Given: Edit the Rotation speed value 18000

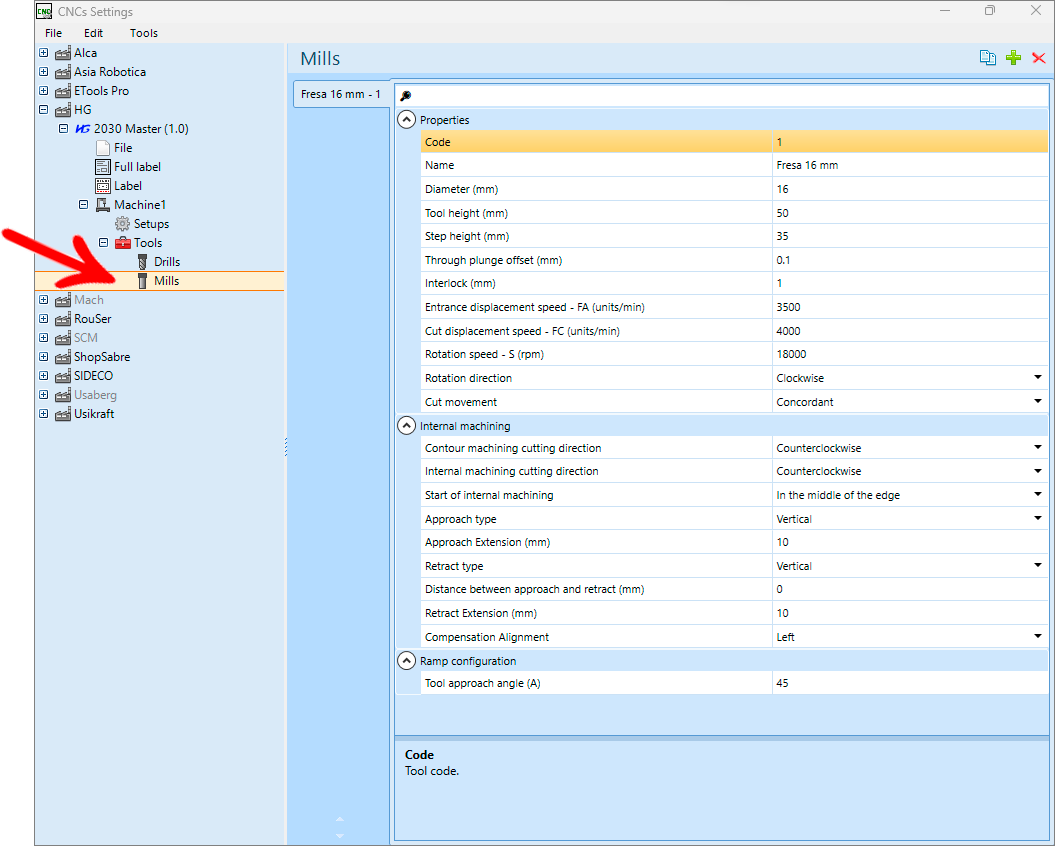Looking at the screenshot, I should (910, 354).
